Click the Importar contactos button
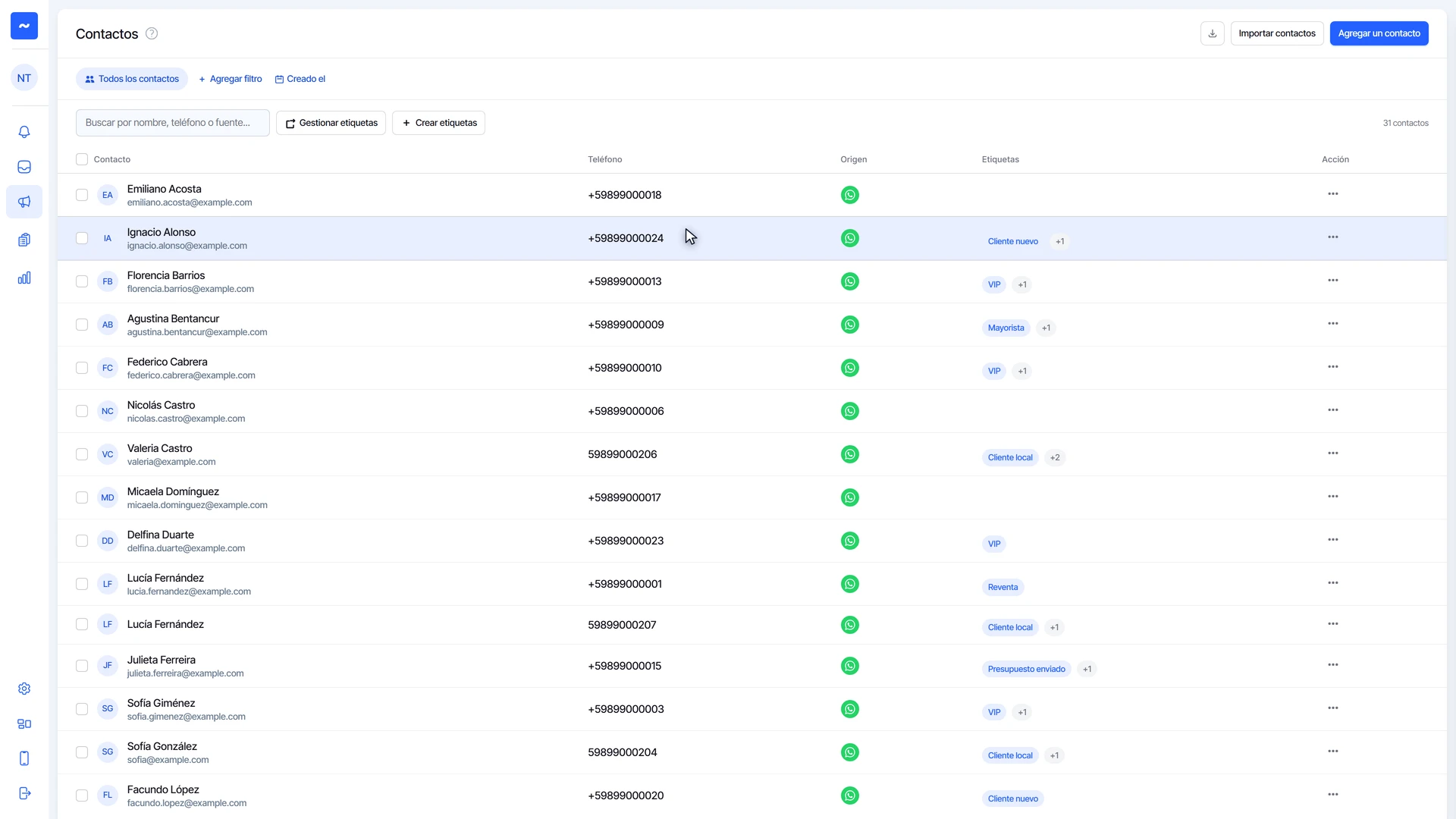 pos(1277,33)
